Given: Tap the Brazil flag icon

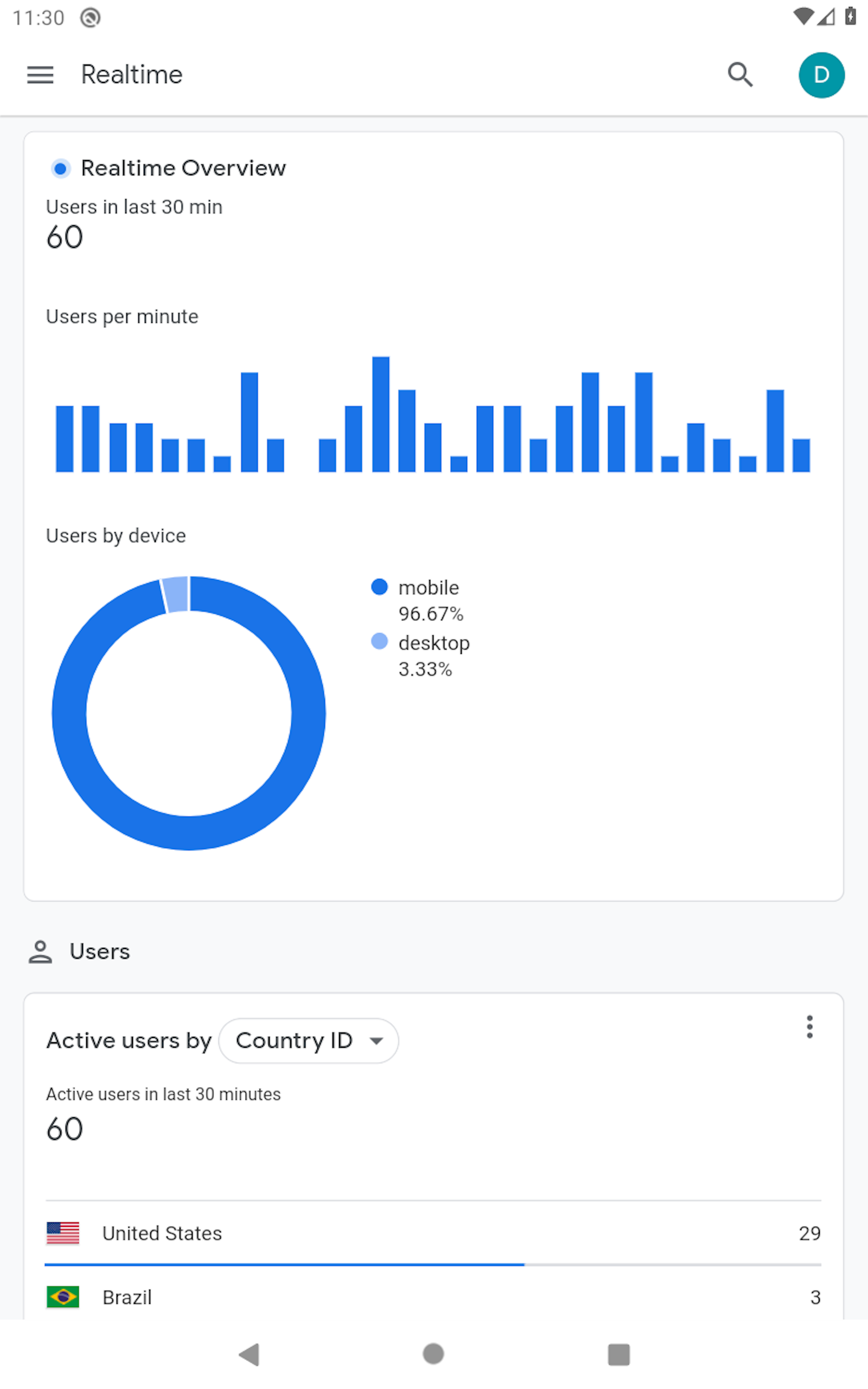Looking at the screenshot, I should [62, 1297].
